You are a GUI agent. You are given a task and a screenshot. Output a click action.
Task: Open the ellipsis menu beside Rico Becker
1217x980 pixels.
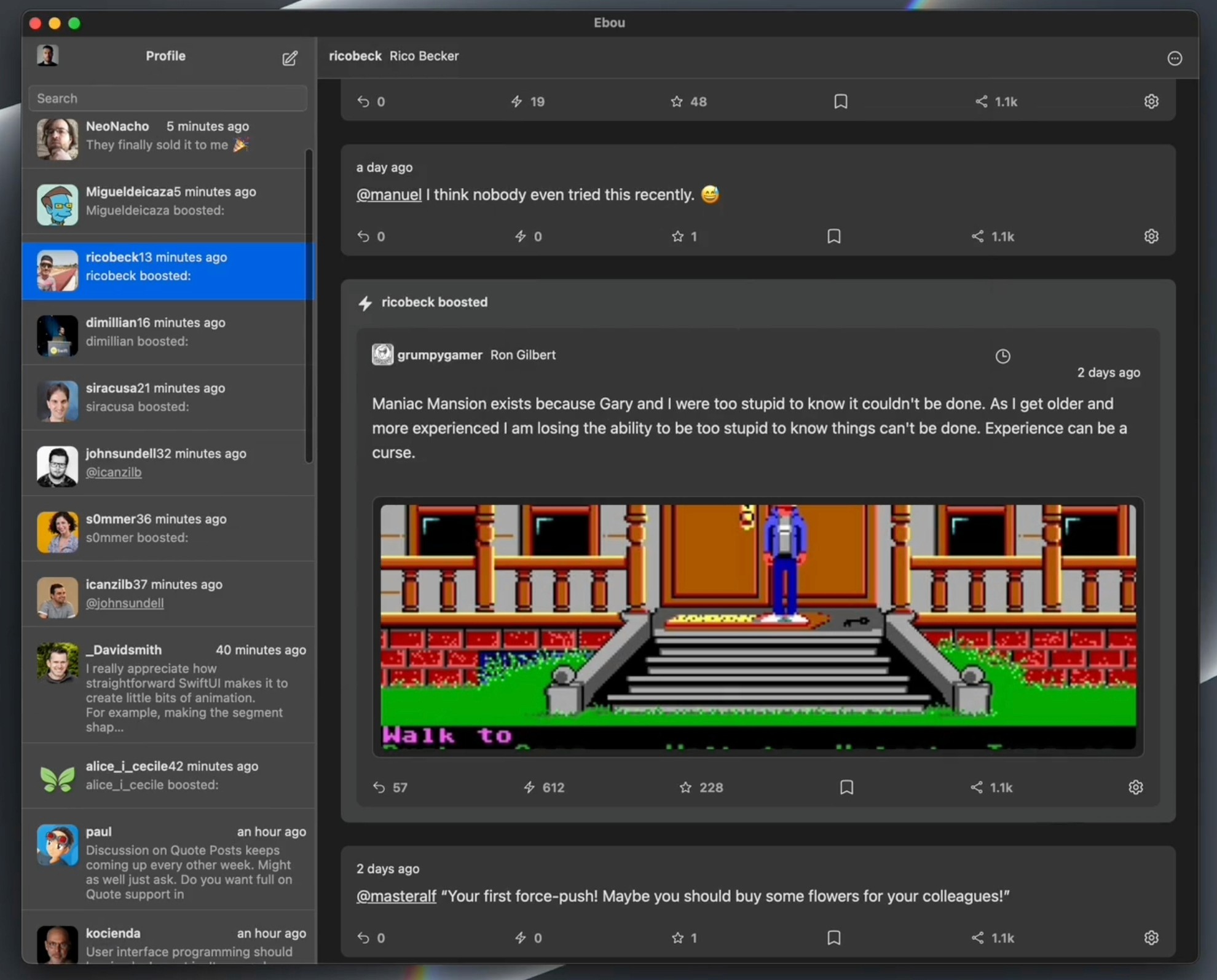pos(1174,58)
